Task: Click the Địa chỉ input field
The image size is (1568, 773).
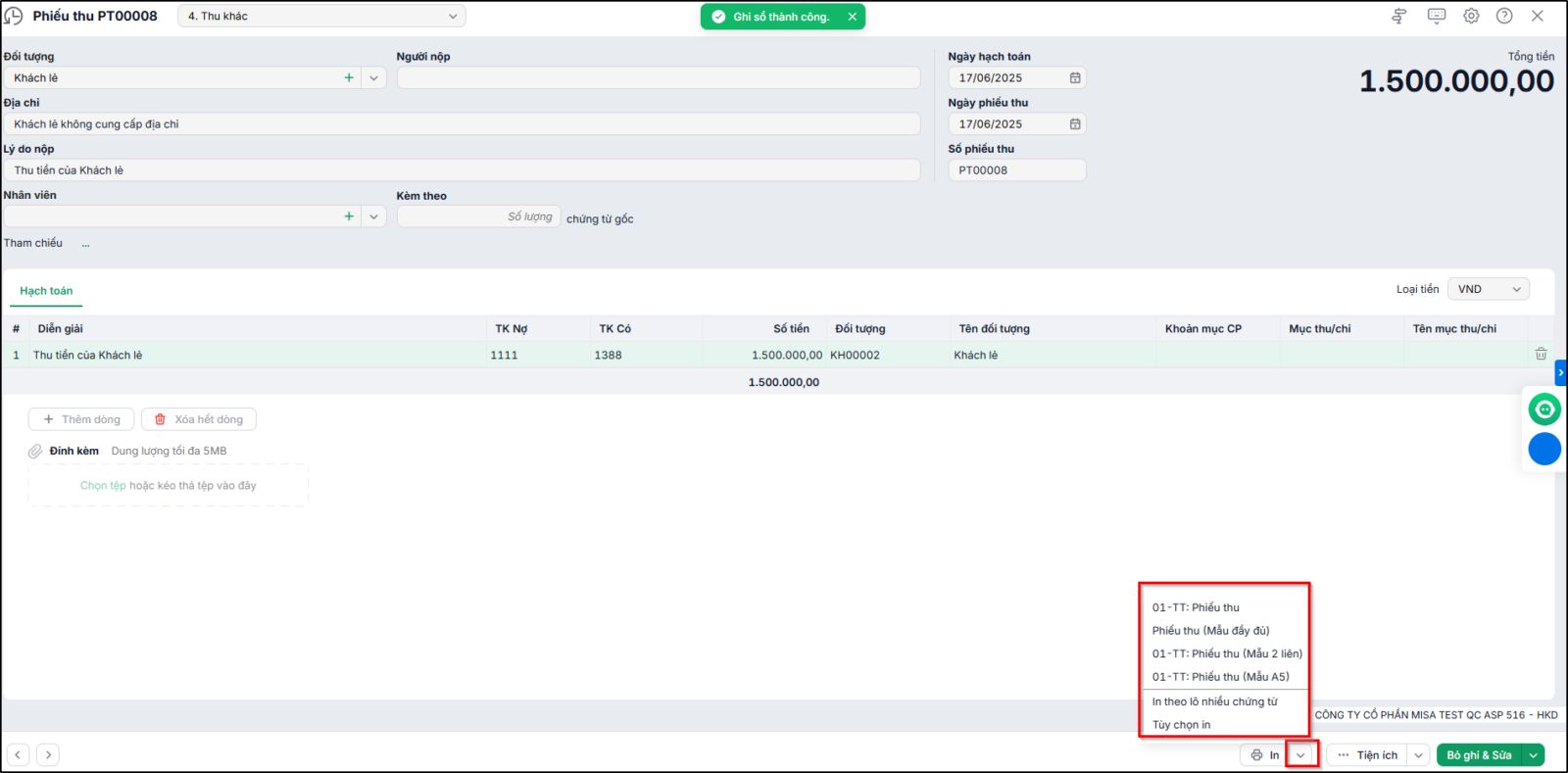Action: 462,123
